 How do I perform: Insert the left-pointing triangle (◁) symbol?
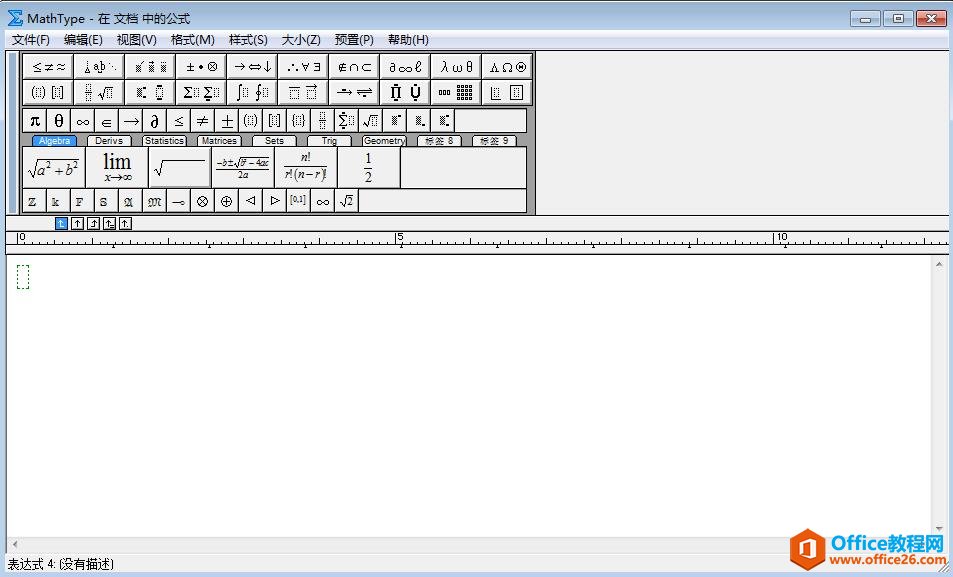(250, 201)
